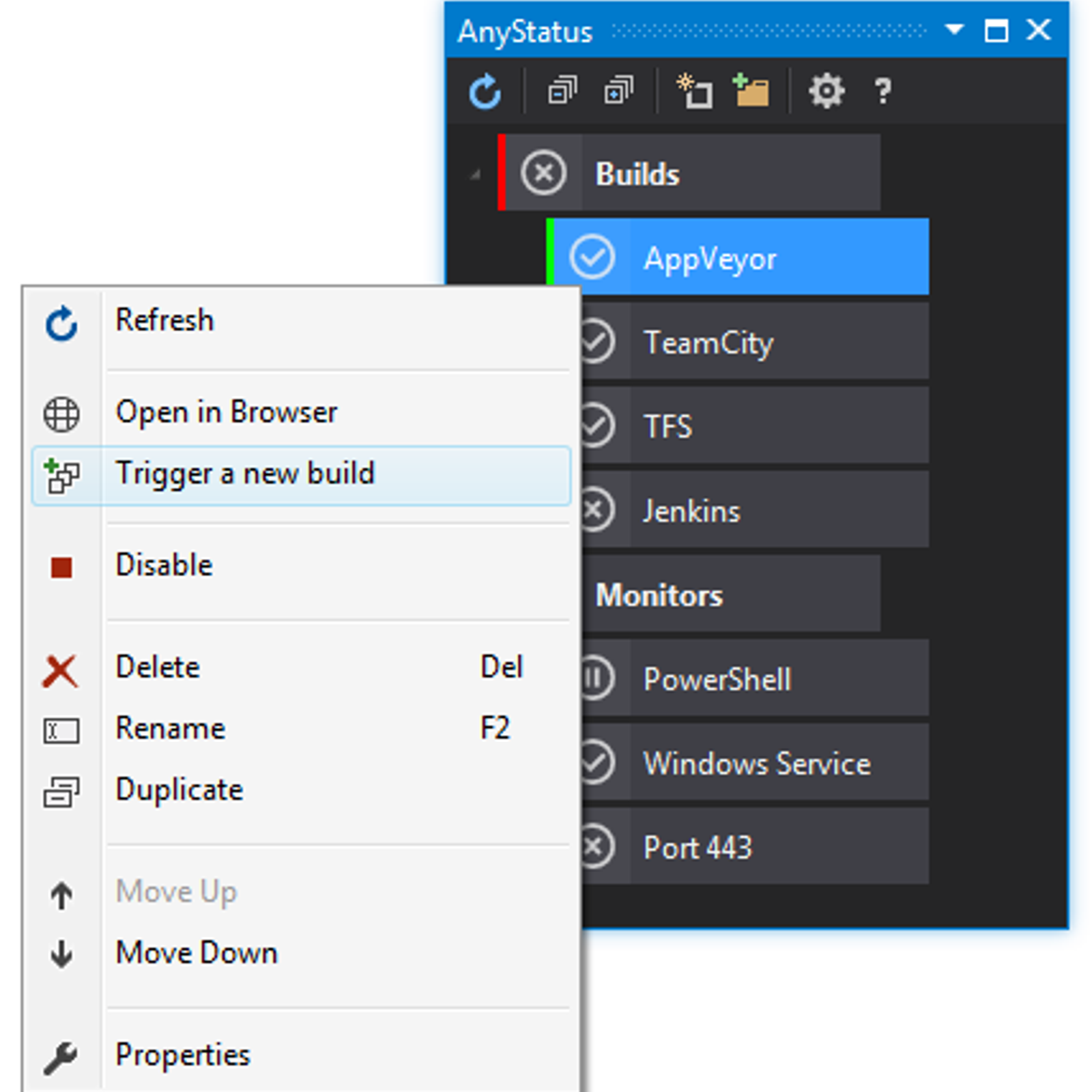Click the wrench icon beside Properties
Viewport: 1092px width, 1092px height.
[61, 1058]
